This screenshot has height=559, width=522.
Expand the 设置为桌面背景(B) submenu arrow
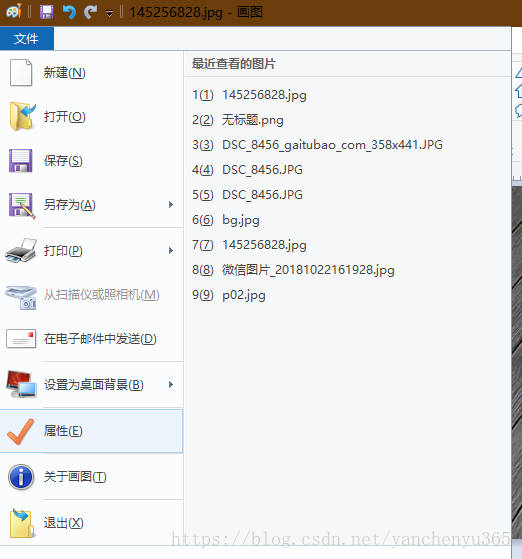[x=171, y=384]
